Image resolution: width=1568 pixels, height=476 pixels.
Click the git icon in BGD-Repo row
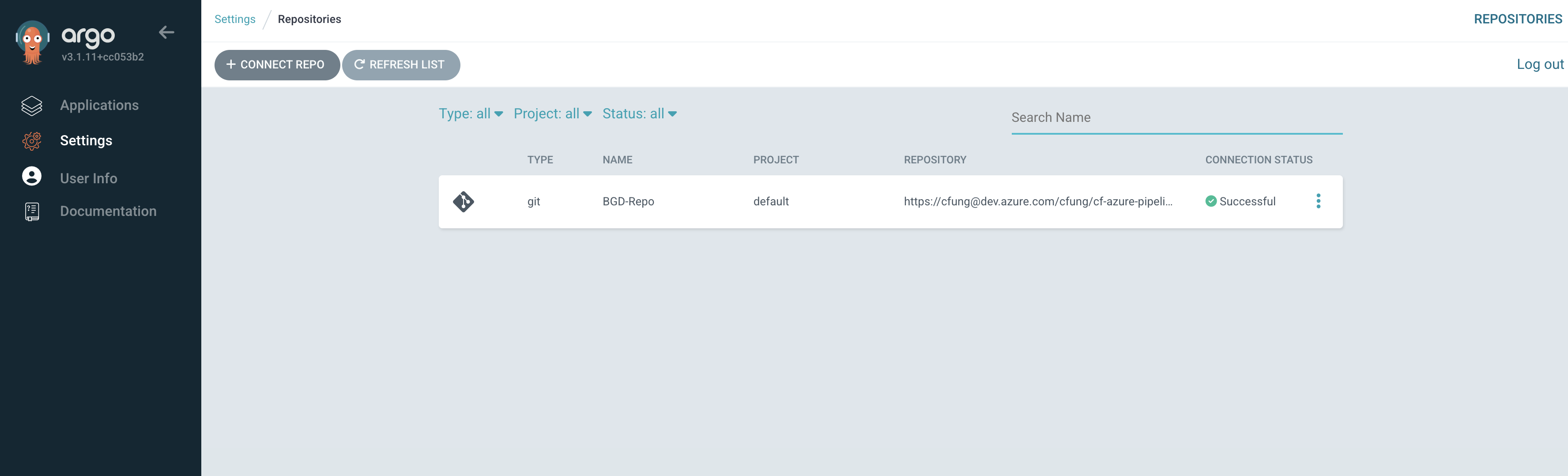point(463,202)
